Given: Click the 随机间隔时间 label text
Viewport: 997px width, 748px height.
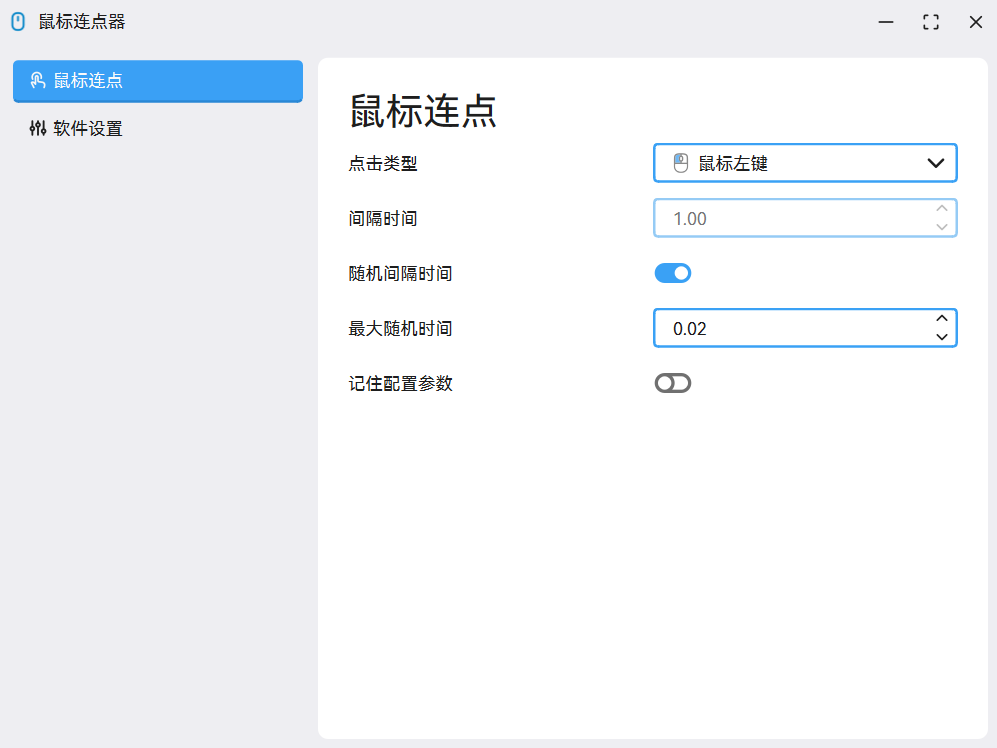Looking at the screenshot, I should coord(401,274).
